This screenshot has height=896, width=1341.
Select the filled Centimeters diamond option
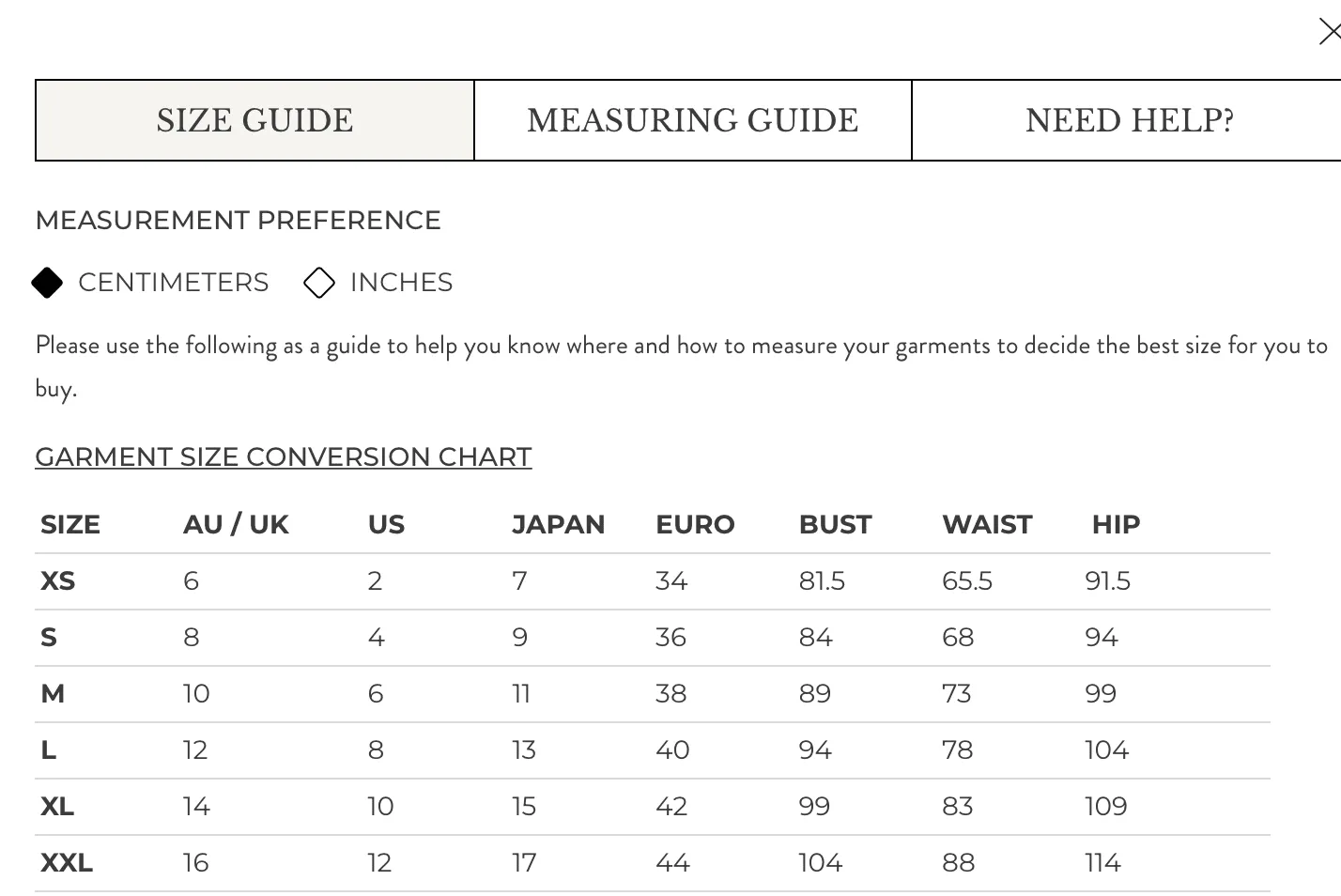click(x=47, y=283)
